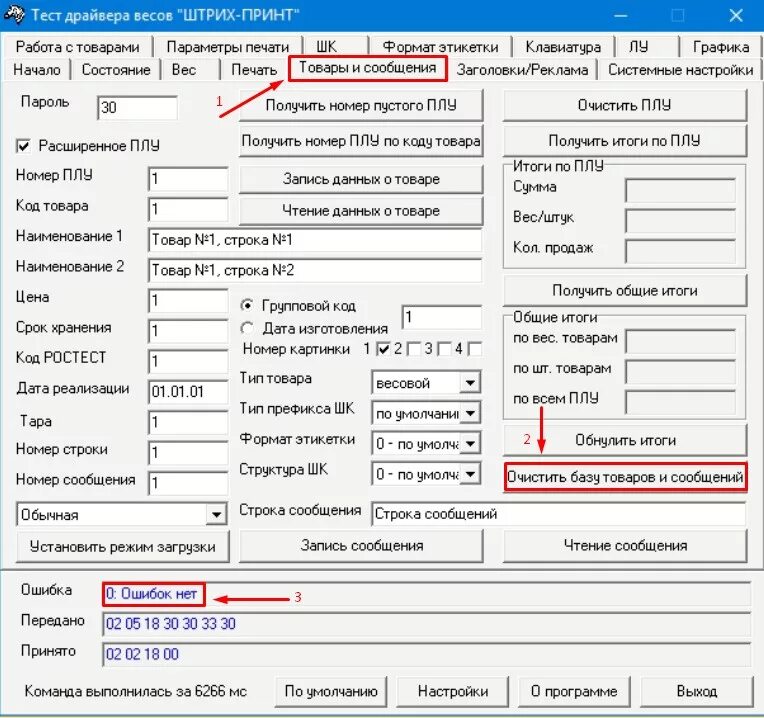
Task: Click the Строка сообщения text field
Action: coord(558,514)
